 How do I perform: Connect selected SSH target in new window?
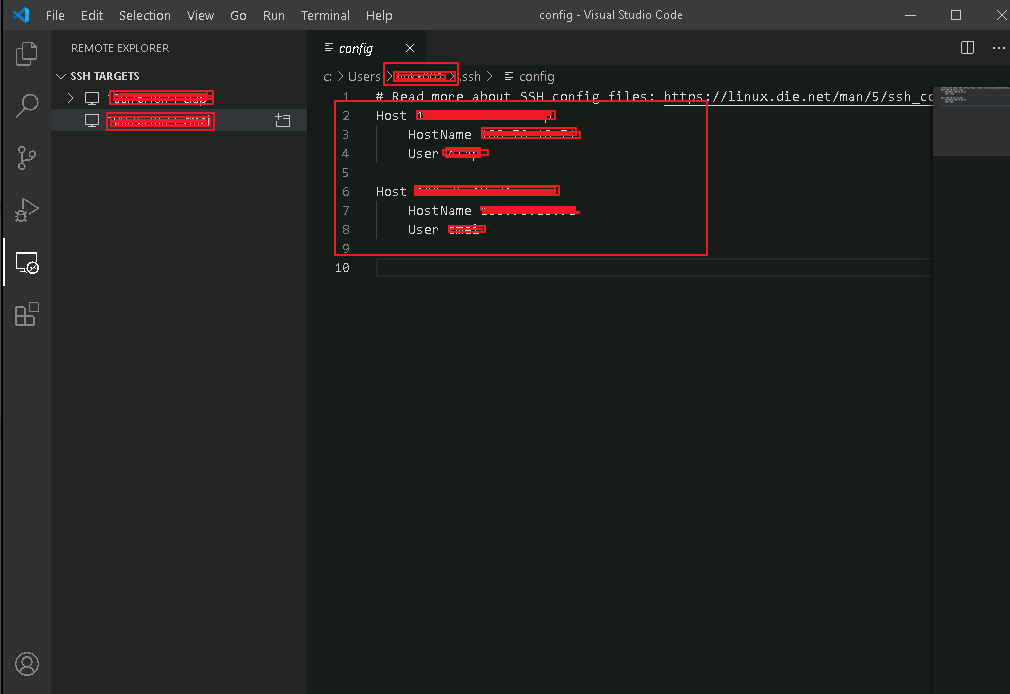pos(283,120)
